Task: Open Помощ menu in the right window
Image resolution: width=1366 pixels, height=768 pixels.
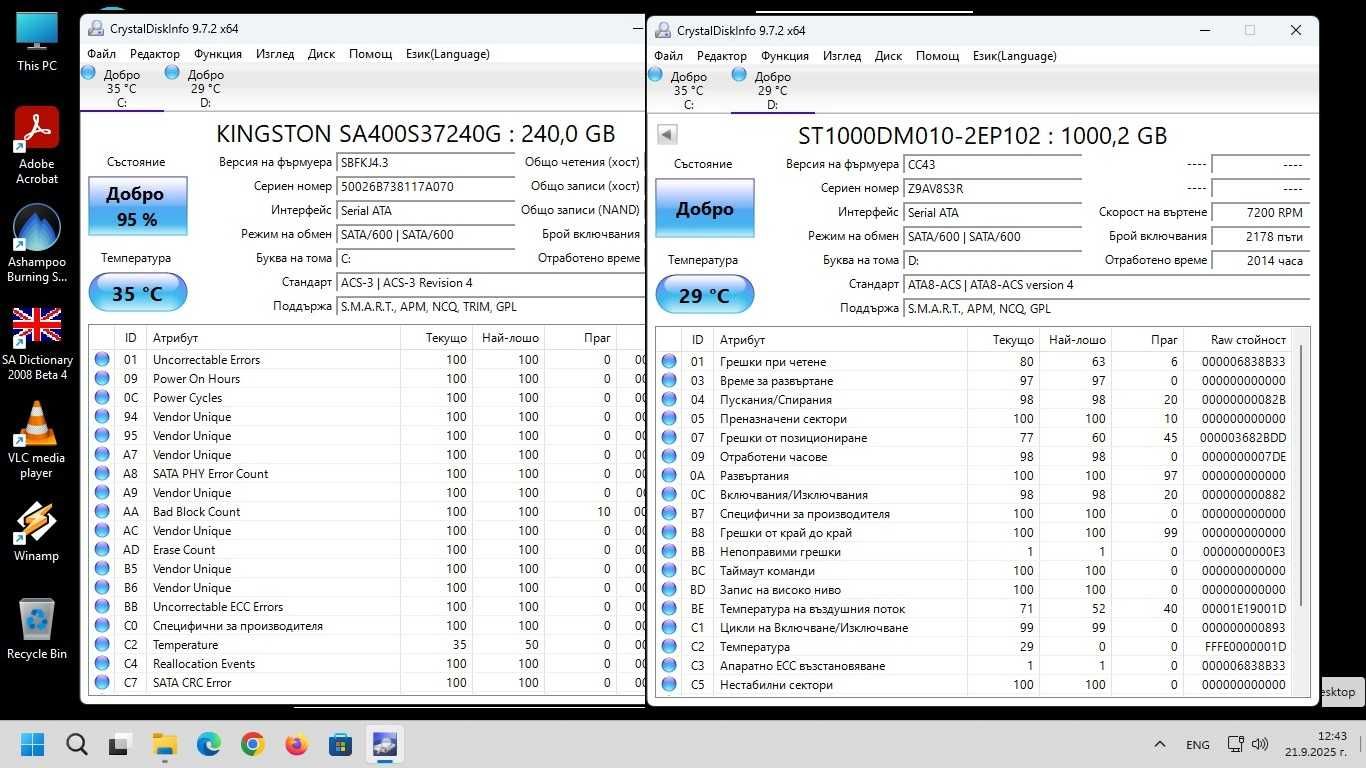Action: 937,56
